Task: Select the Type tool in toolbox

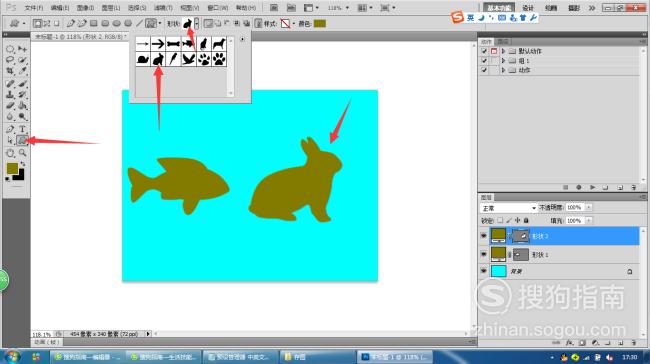Action: pos(22,129)
